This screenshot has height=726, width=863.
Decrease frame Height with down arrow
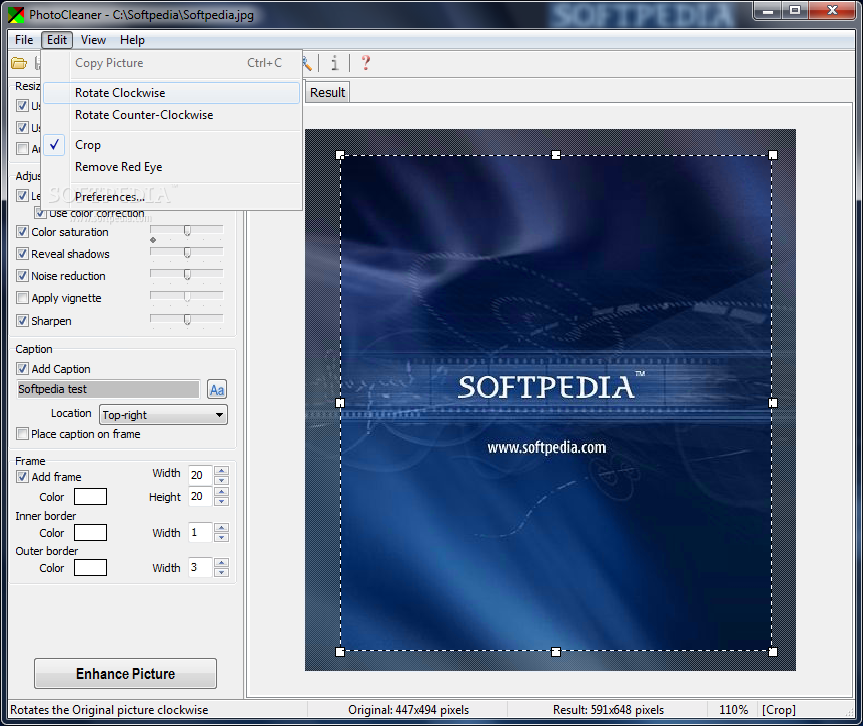[221, 501]
